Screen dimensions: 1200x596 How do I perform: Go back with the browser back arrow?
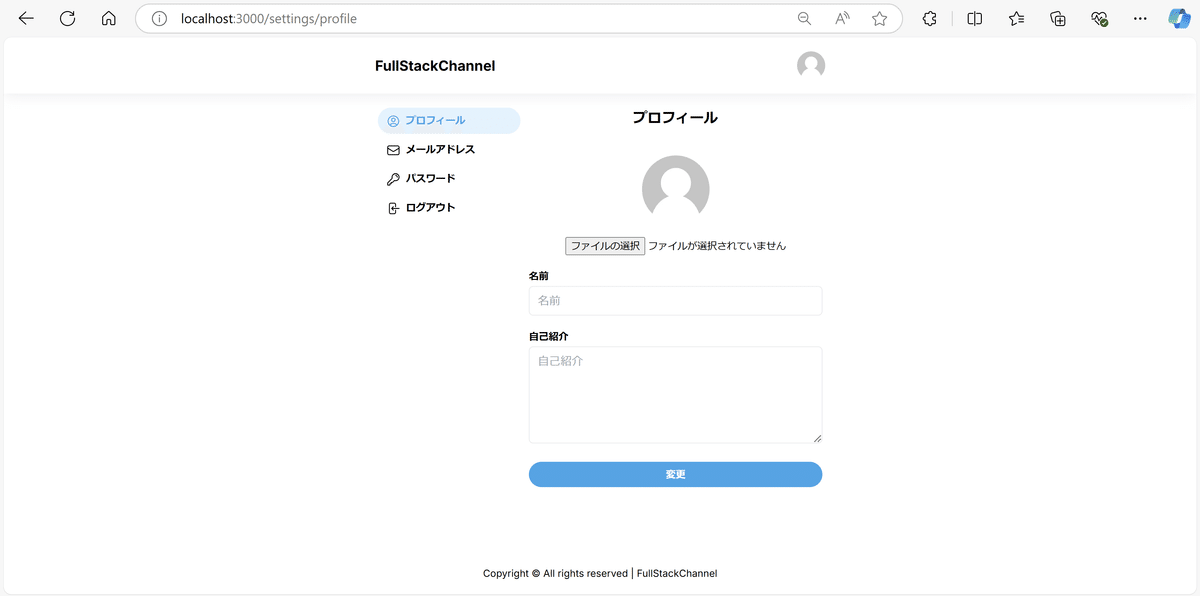26,18
